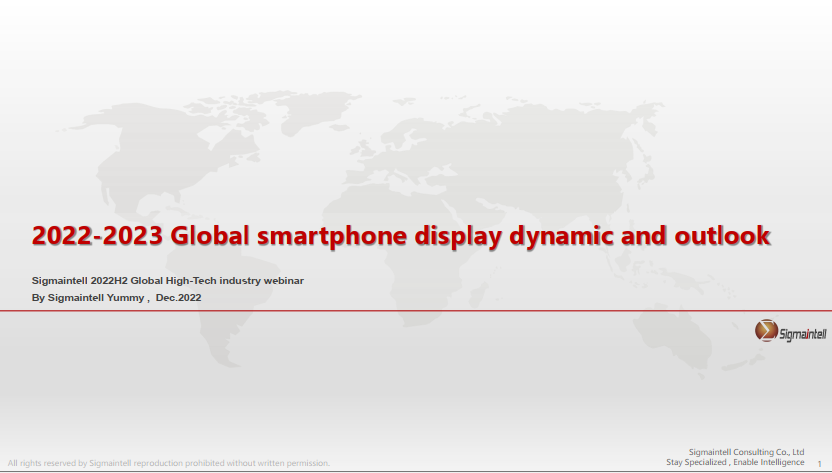Click the red horizontal divider line
This screenshot has width=832, height=473.
click(x=400, y=311)
